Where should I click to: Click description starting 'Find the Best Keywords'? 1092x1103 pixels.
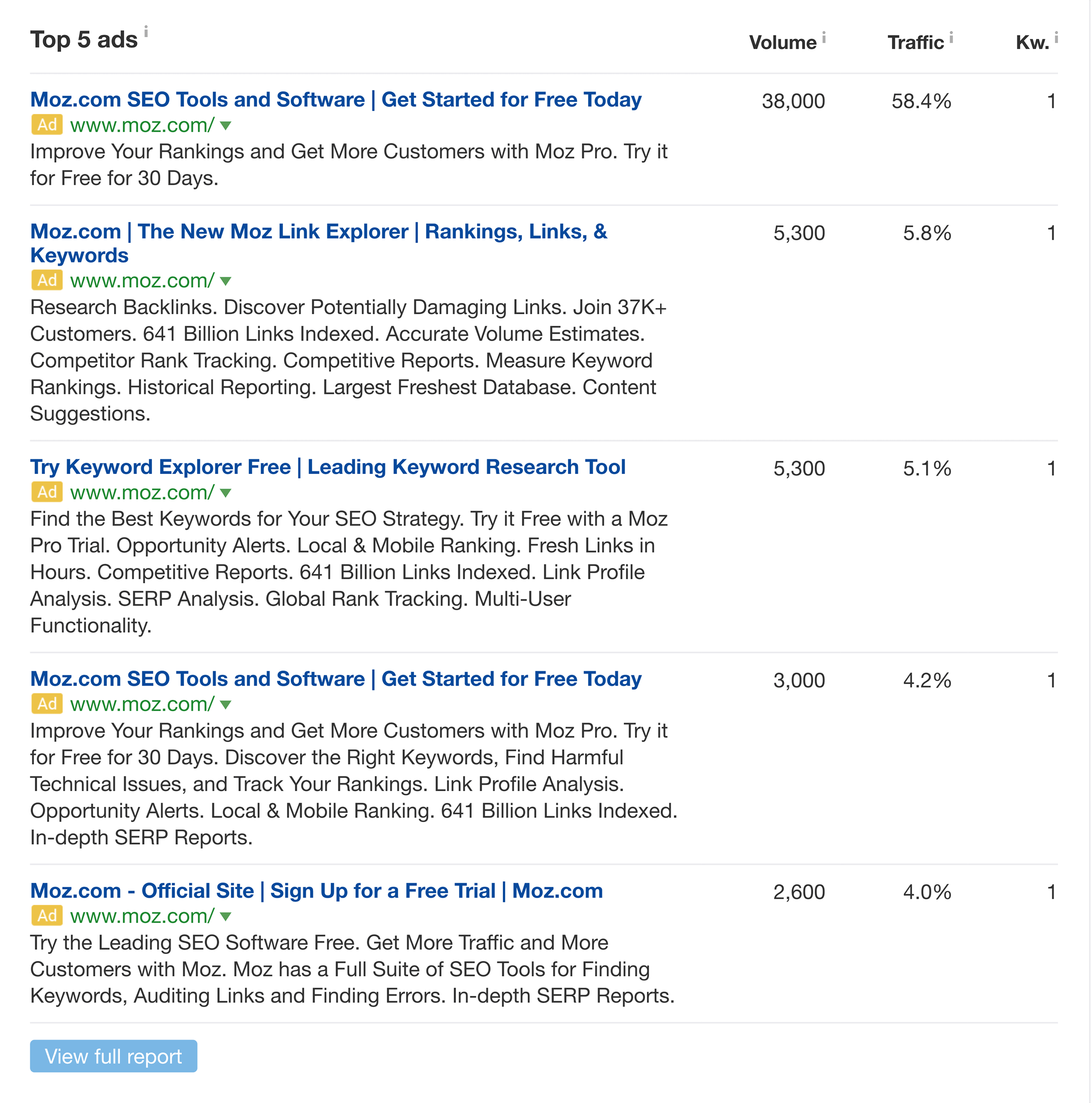349,572
